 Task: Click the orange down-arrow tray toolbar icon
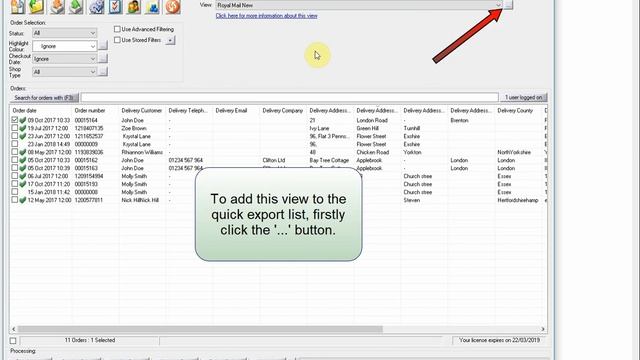(x=57, y=7)
